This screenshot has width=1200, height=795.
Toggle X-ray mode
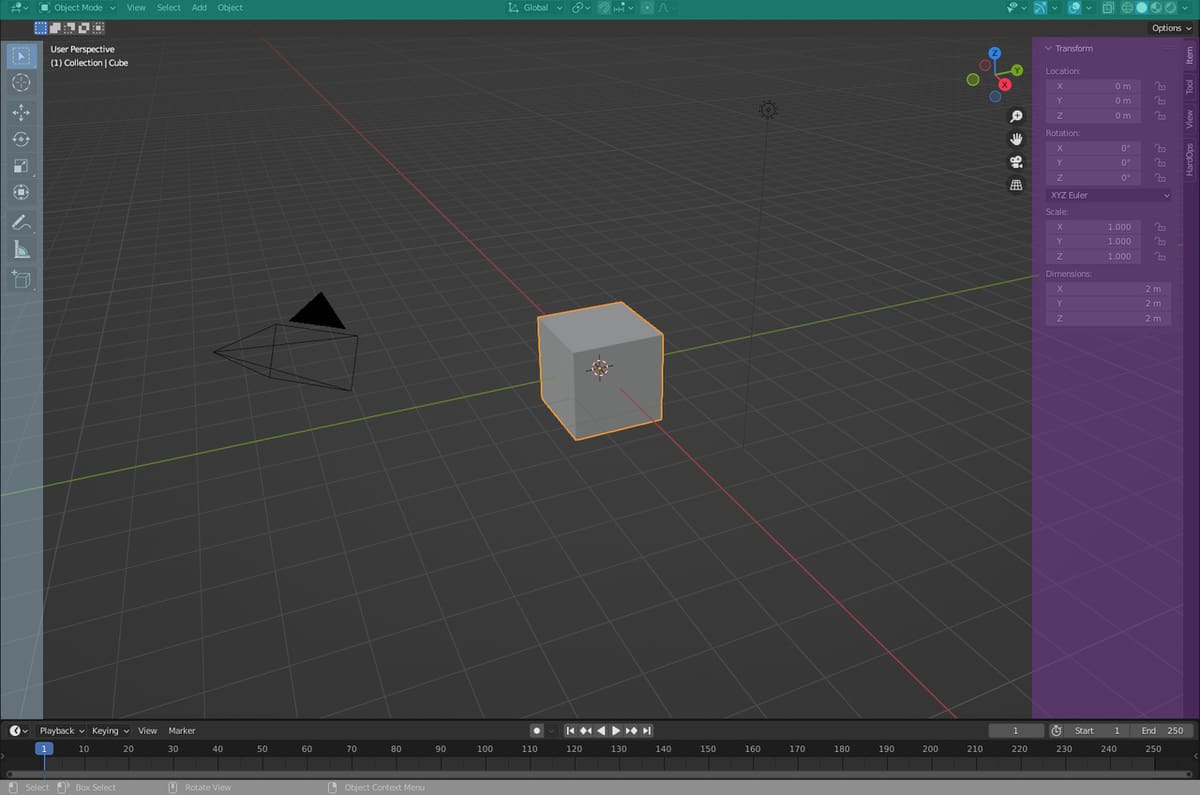pos(1108,8)
